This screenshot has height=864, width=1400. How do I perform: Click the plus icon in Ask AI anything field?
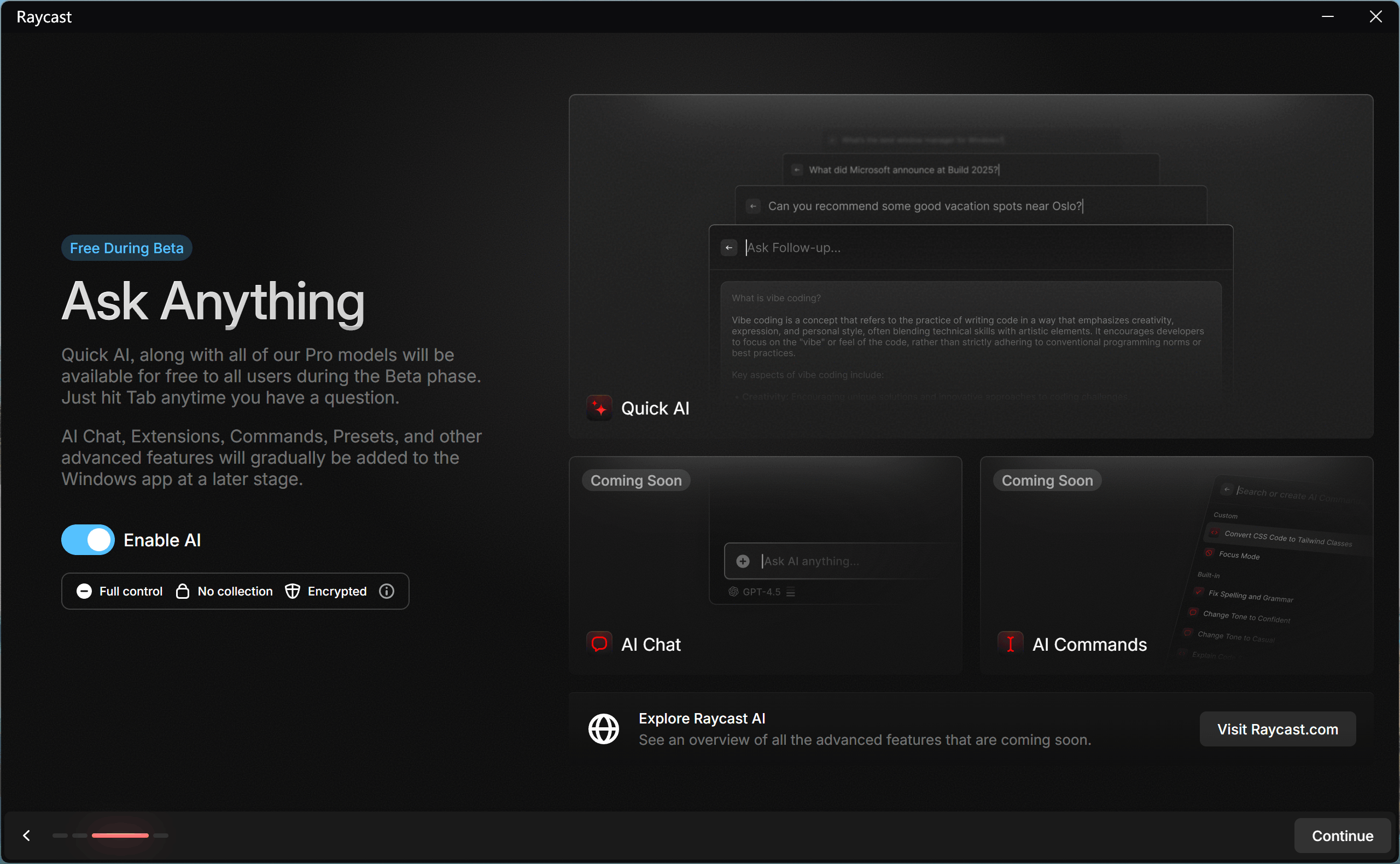(742, 561)
